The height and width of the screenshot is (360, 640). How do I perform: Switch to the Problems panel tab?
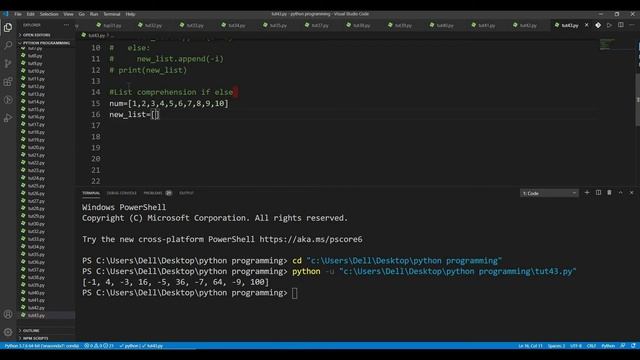pyautogui.click(x=157, y=193)
